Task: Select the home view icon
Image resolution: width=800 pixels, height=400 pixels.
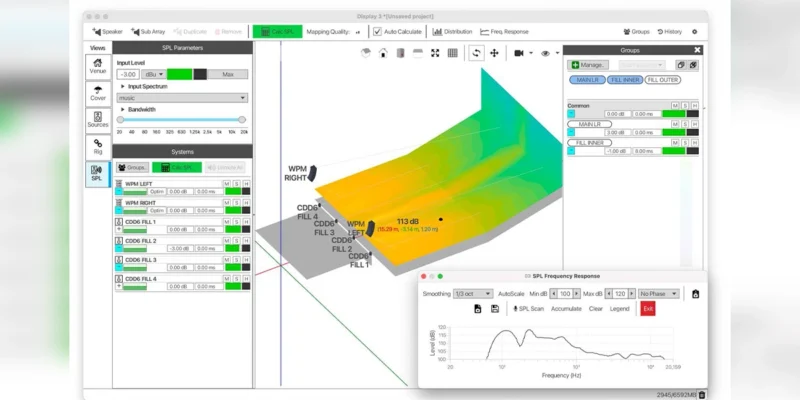Action: [x=383, y=53]
